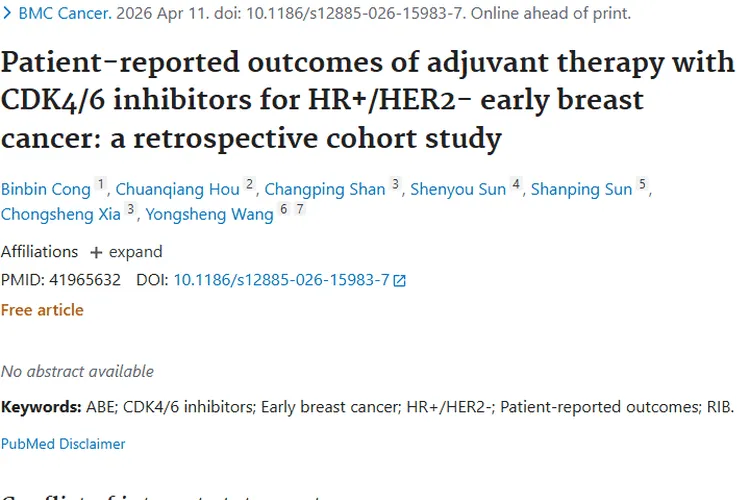
Task: Follow the DOI 10.1186/s12885-026-15983-7 link
Action: tap(281, 281)
